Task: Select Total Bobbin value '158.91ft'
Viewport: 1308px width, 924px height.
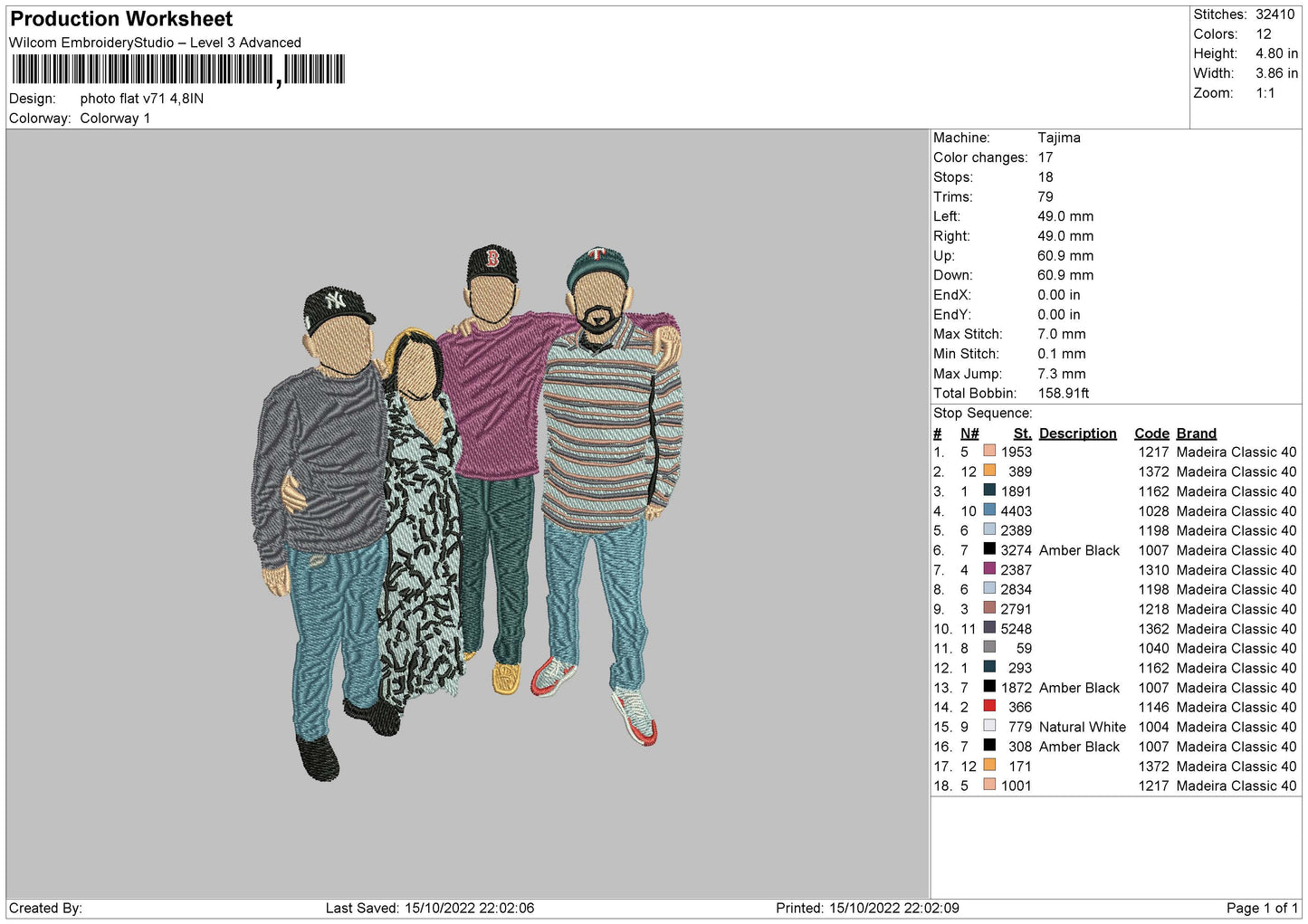Action: (1064, 394)
